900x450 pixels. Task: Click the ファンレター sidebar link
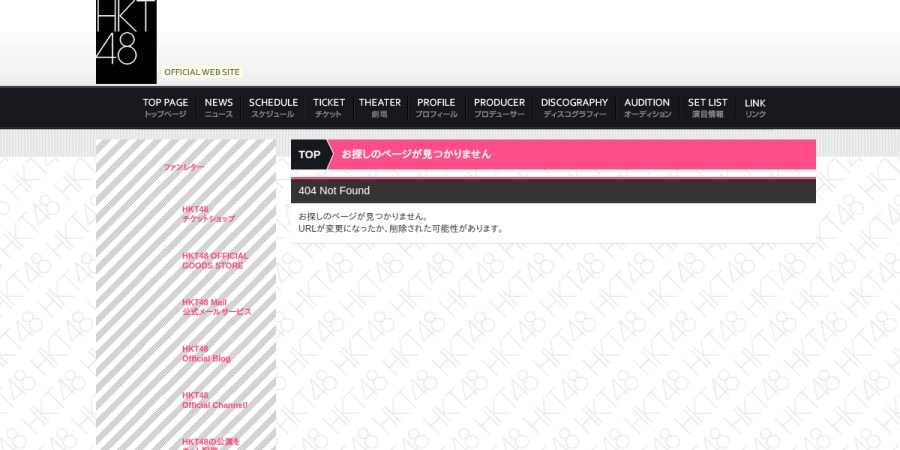(184, 167)
